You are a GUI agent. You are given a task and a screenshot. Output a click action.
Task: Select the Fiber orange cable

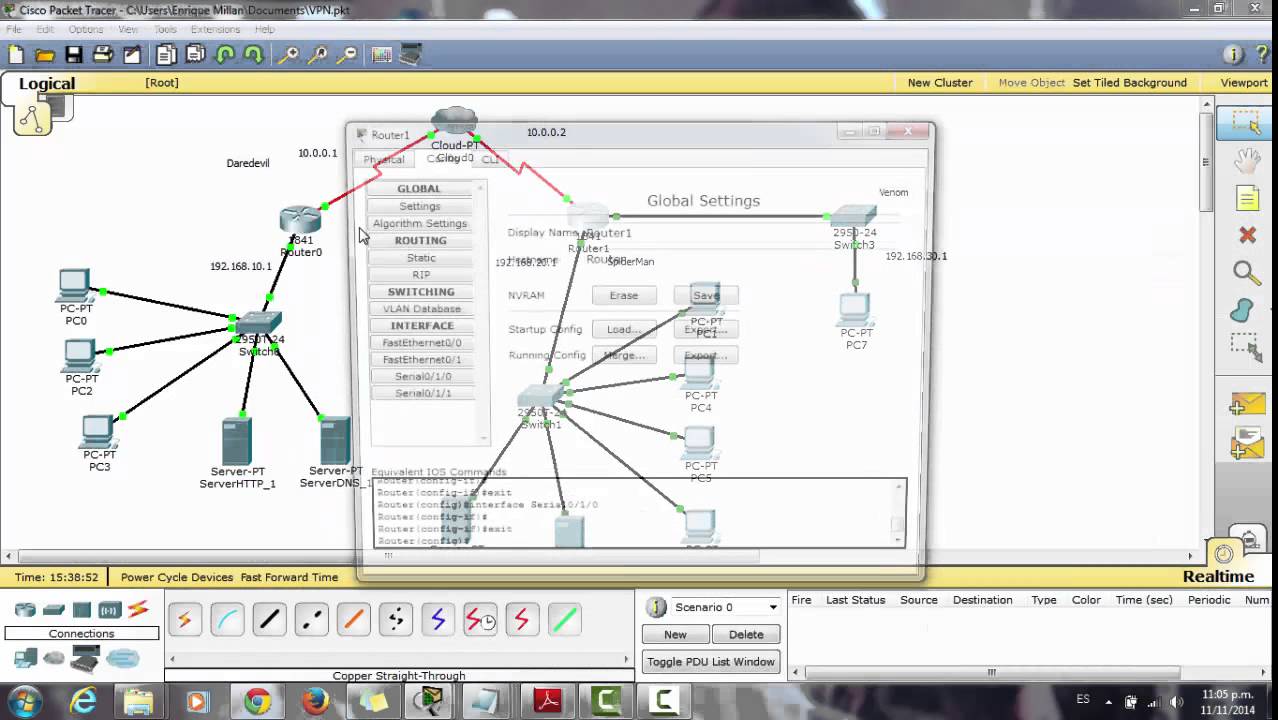[x=353, y=620]
